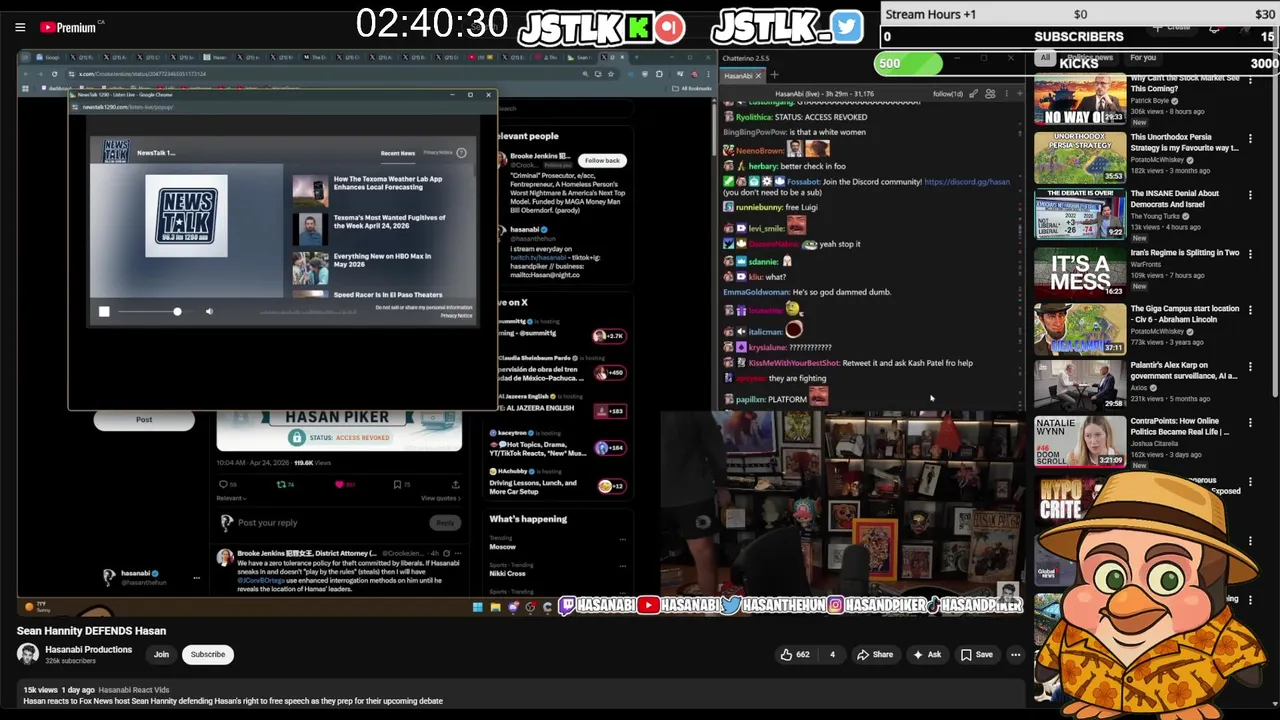Screen dimensions: 1280x720
Task: Open Palantir's Alex Karp video title
Action: [1184, 371]
